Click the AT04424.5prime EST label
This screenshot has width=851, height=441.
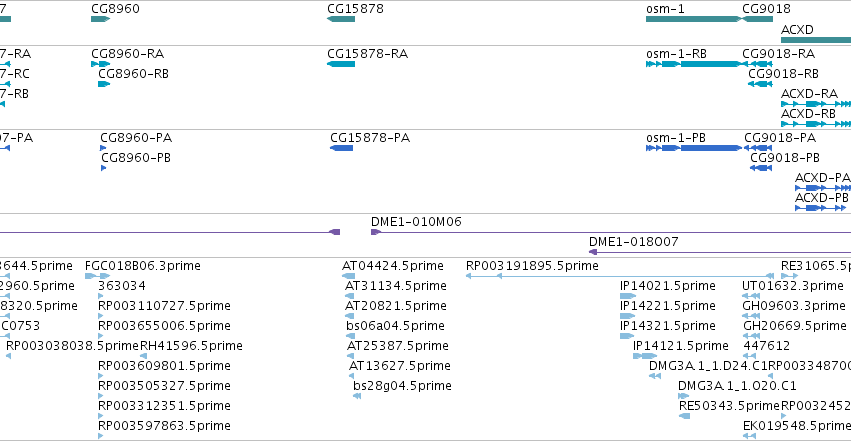coord(393,266)
